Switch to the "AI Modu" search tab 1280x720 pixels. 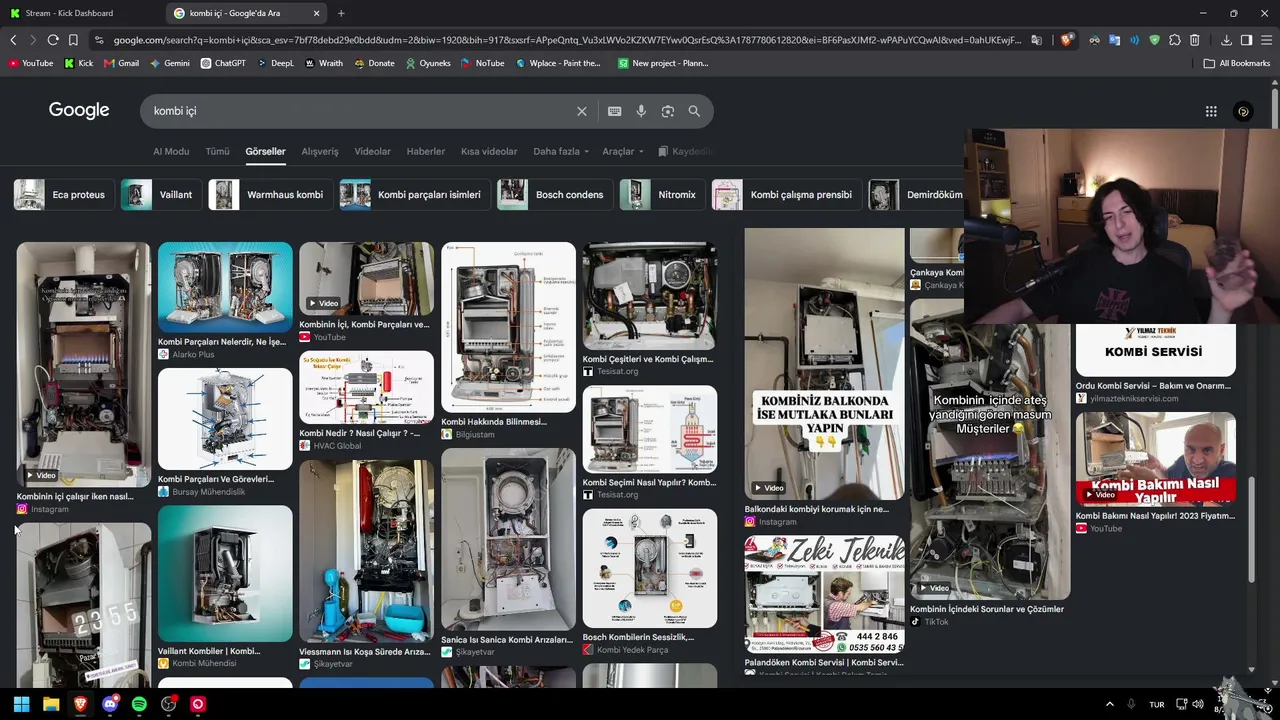[x=171, y=152]
